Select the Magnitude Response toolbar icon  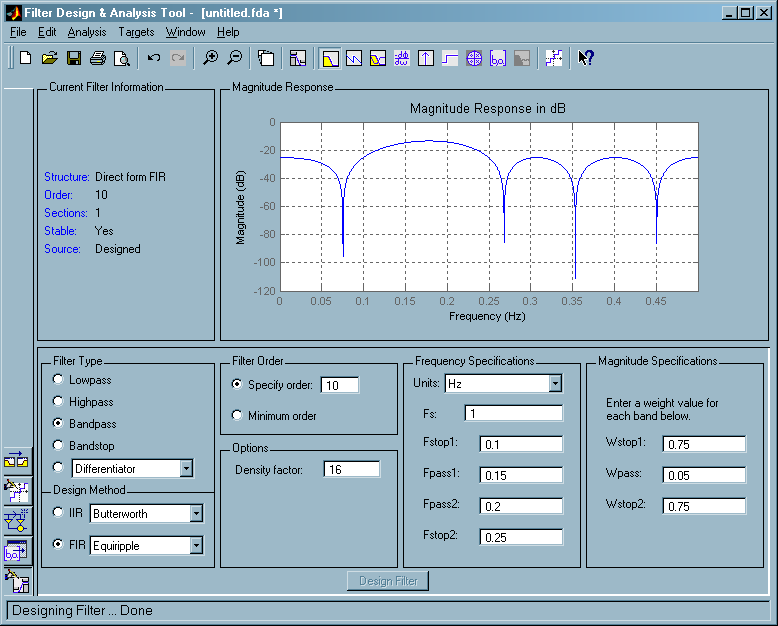[x=330, y=58]
